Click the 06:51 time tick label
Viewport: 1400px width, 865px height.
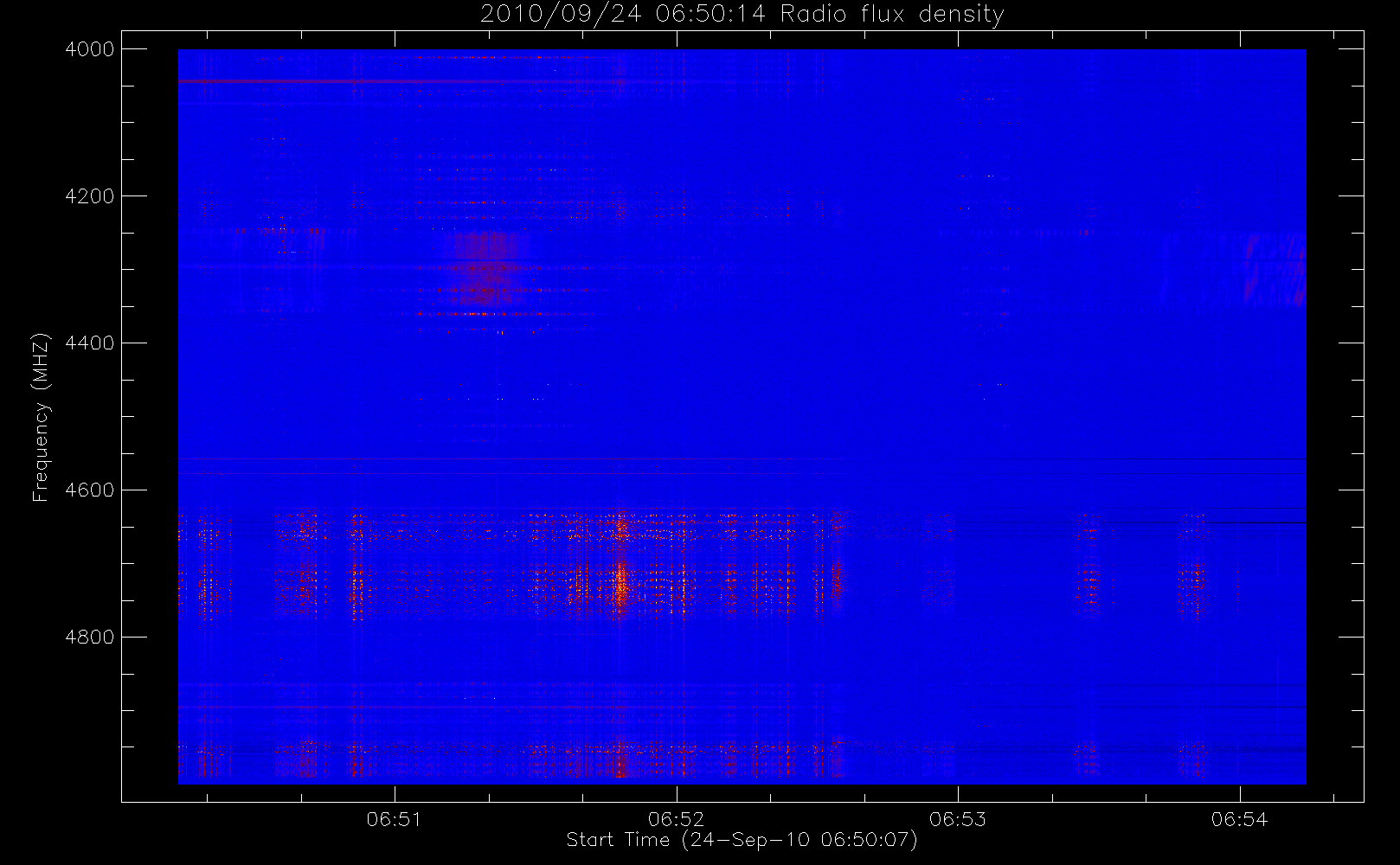click(x=395, y=819)
